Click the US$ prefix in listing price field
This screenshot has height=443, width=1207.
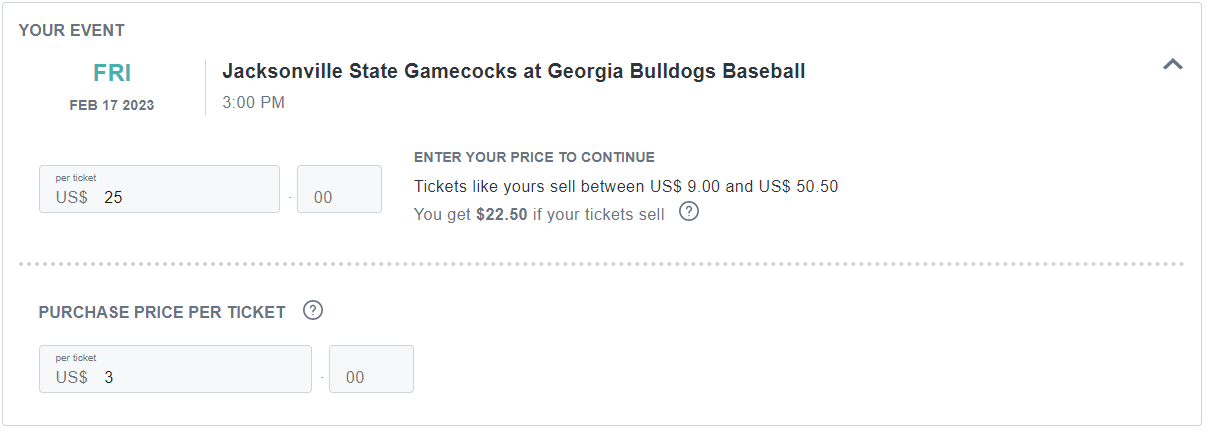(x=72, y=198)
